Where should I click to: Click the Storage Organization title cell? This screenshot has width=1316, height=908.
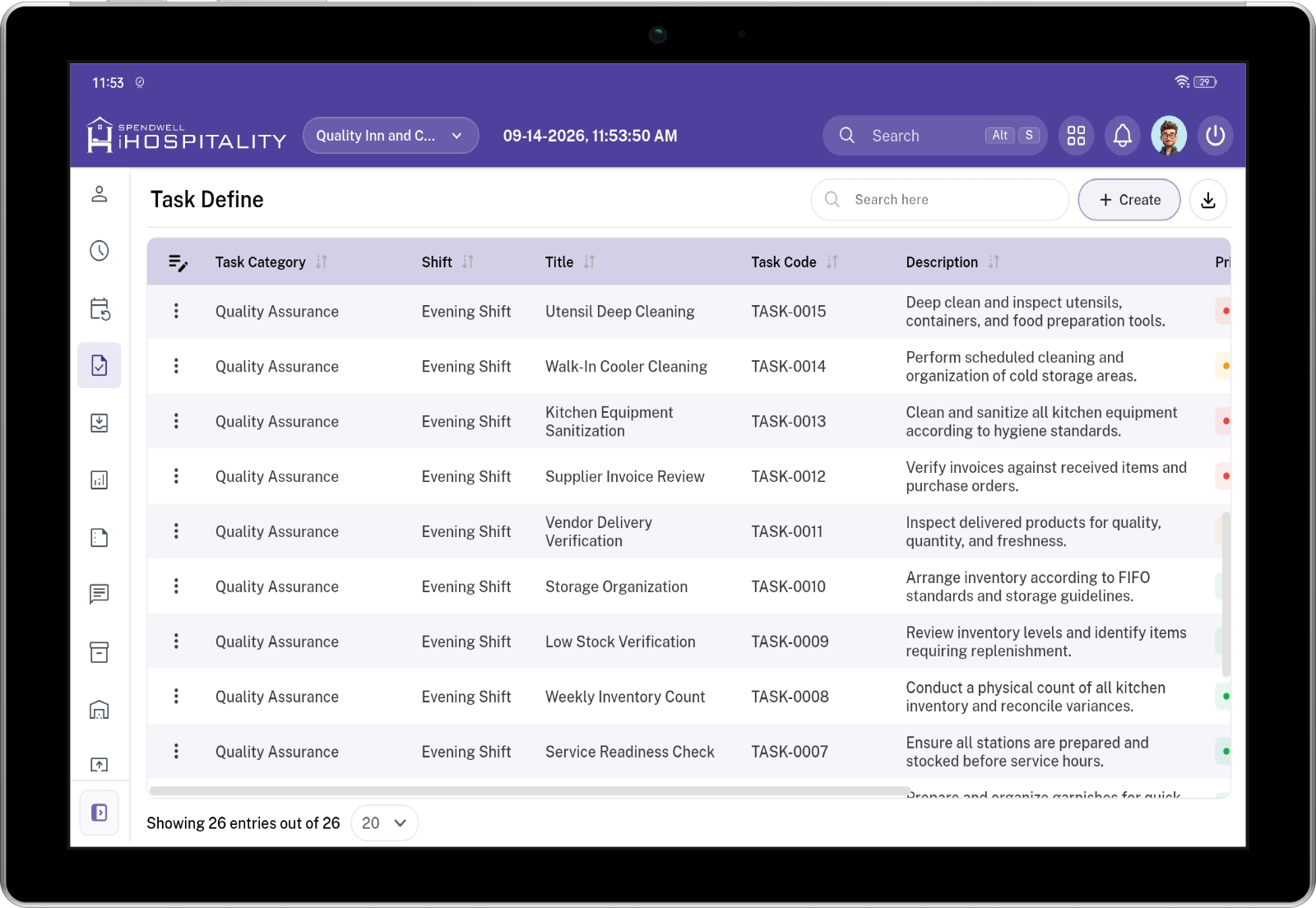tap(616, 586)
